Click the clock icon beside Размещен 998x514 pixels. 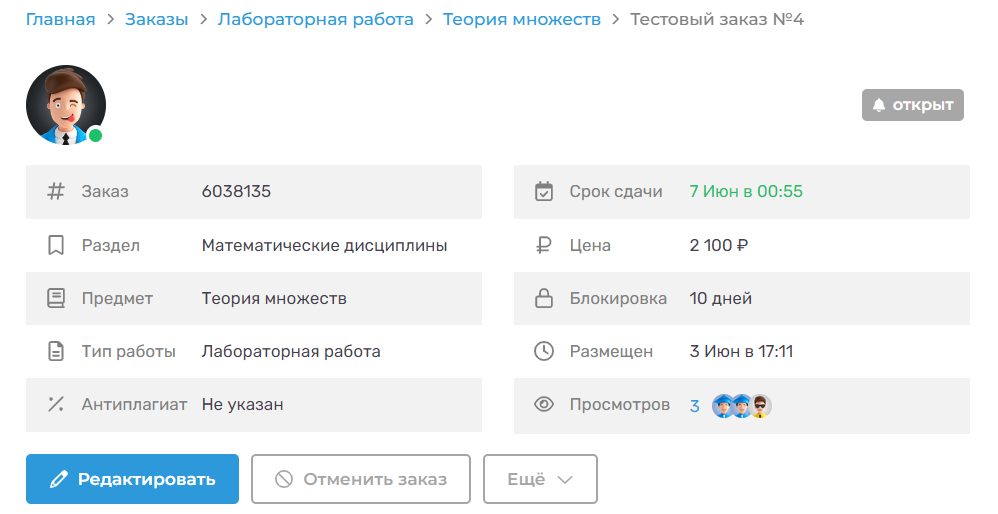[x=544, y=351]
